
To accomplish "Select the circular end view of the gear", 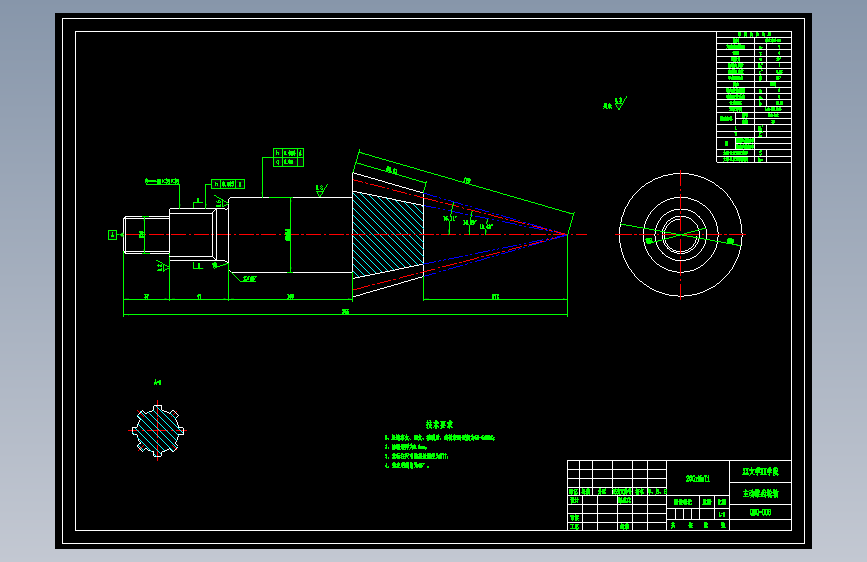I will (681, 235).
